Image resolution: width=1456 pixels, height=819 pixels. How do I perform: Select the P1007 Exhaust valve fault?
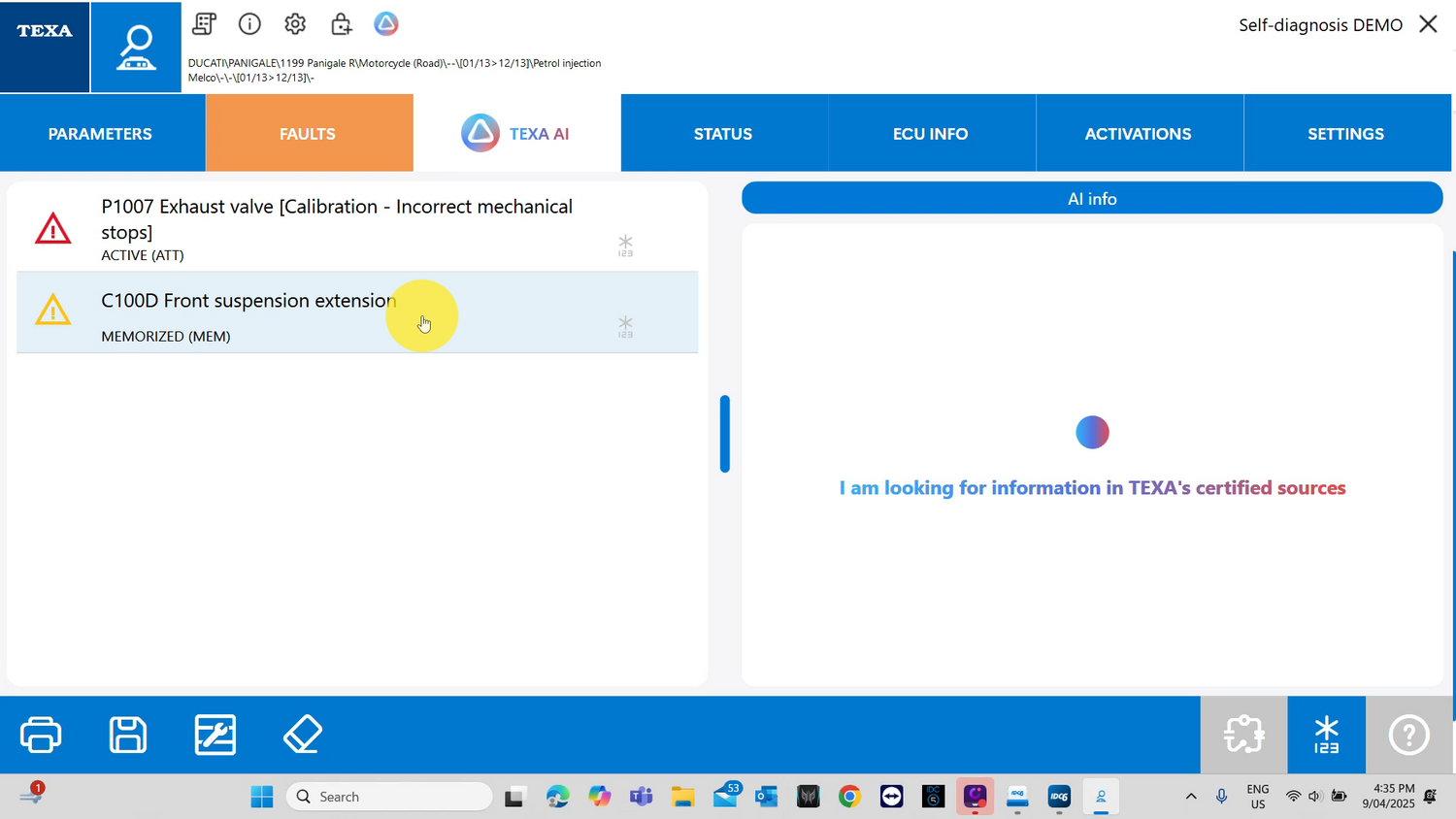[357, 229]
